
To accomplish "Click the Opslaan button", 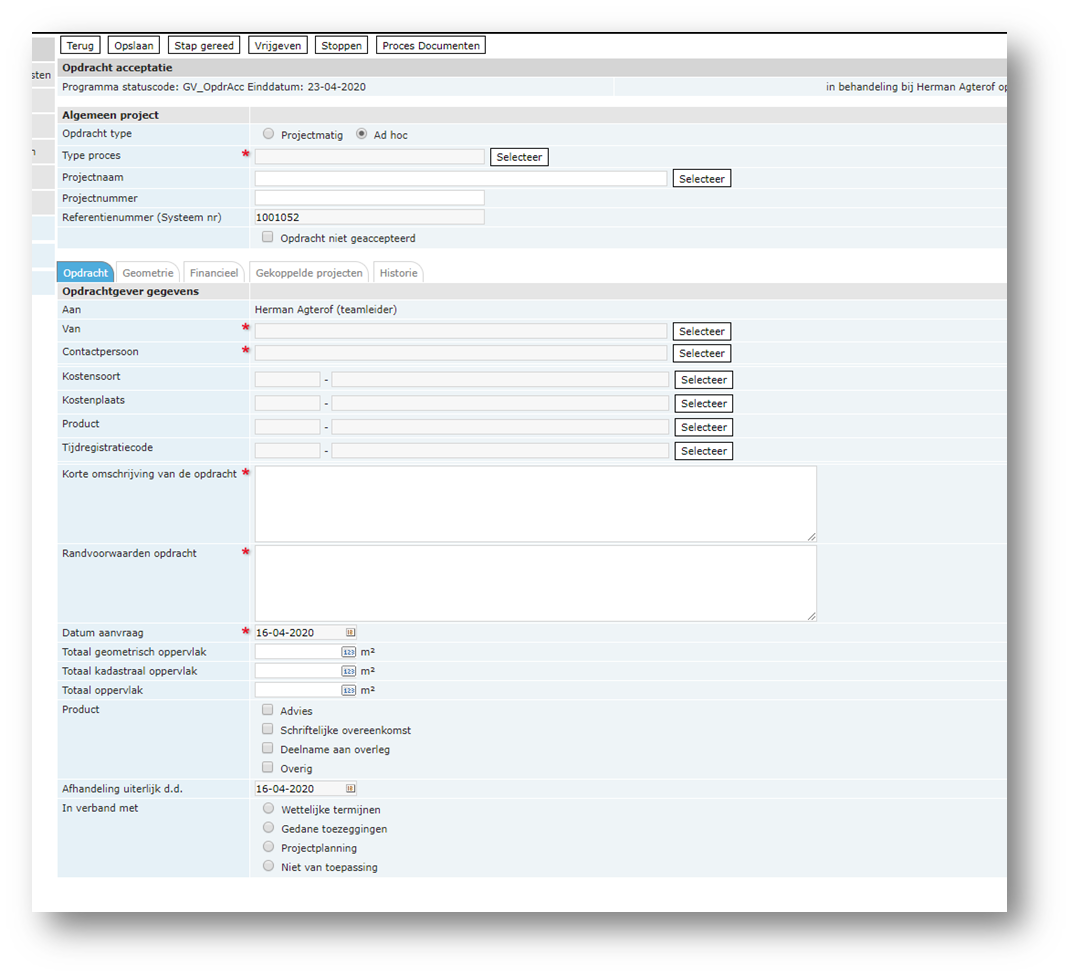I will tap(134, 45).
